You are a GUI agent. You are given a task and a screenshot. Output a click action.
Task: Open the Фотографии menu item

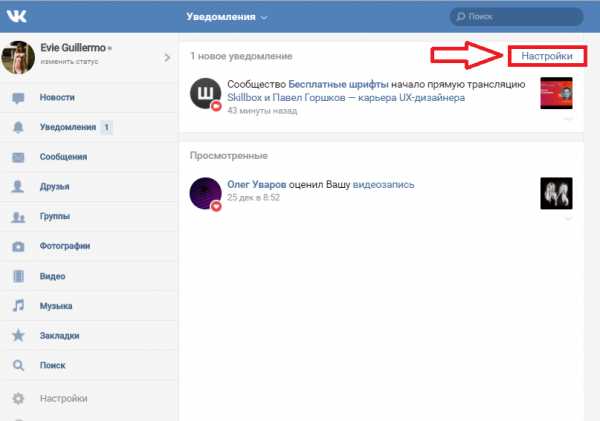(89, 246)
